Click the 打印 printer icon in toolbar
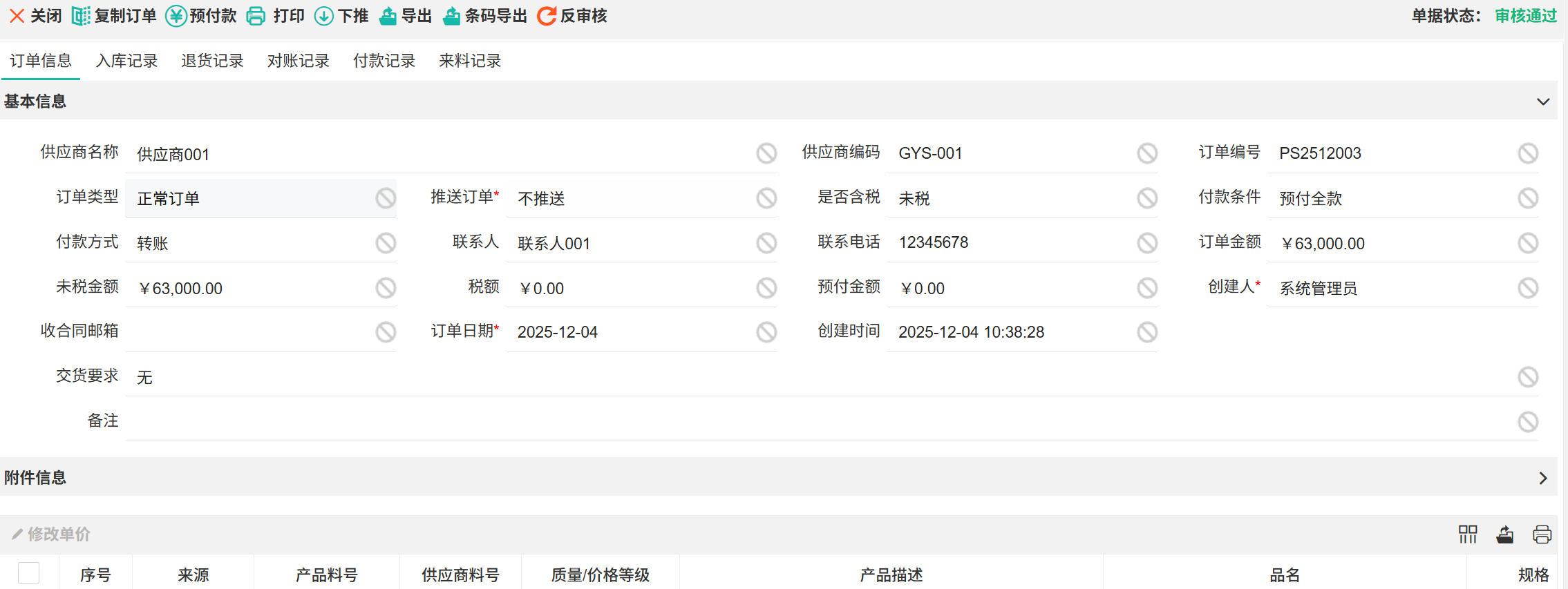Image resolution: width=1568 pixels, height=589 pixels. pyautogui.click(x=256, y=16)
